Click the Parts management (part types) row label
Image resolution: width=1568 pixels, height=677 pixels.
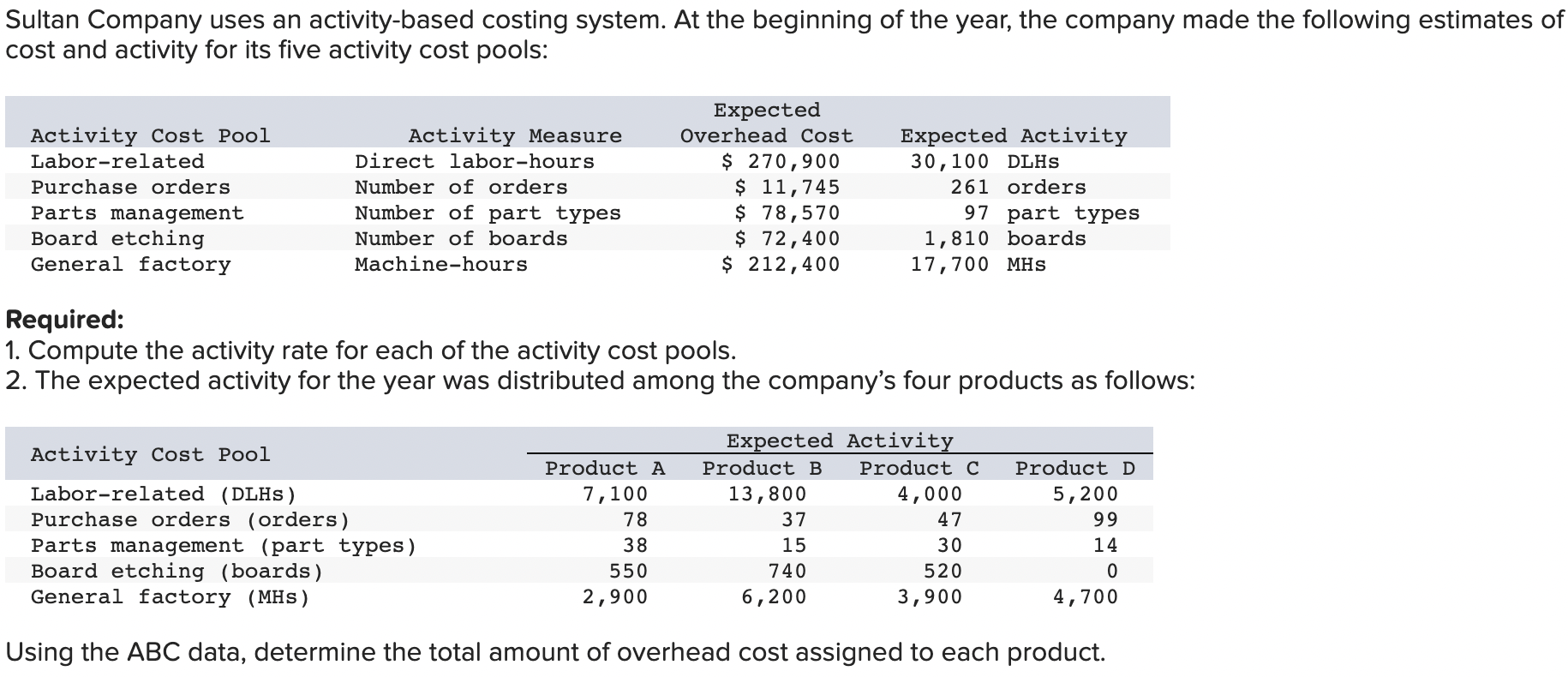(224, 545)
